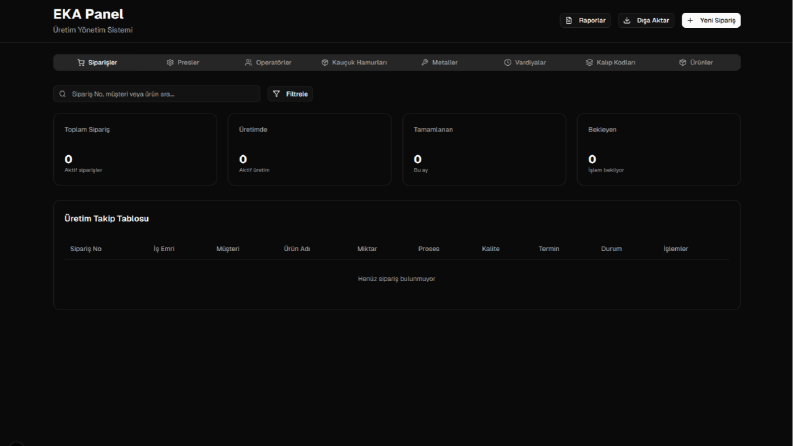Image resolution: width=793 pixels, height=446 pixels.
Task: Switch to the Vardiyalar tab
Action: (525, 63)
